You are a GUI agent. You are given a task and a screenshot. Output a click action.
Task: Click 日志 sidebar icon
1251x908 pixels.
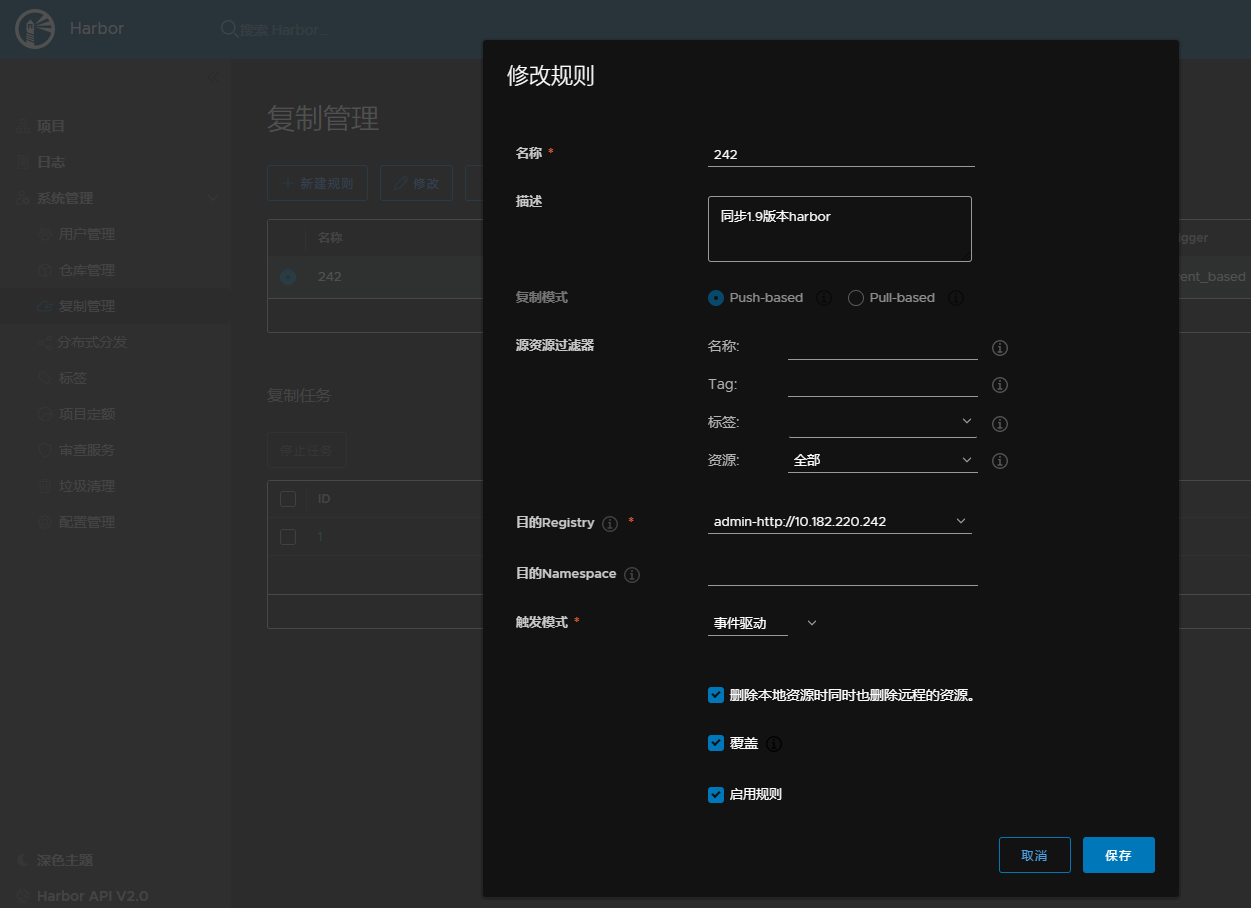point(24,162)
